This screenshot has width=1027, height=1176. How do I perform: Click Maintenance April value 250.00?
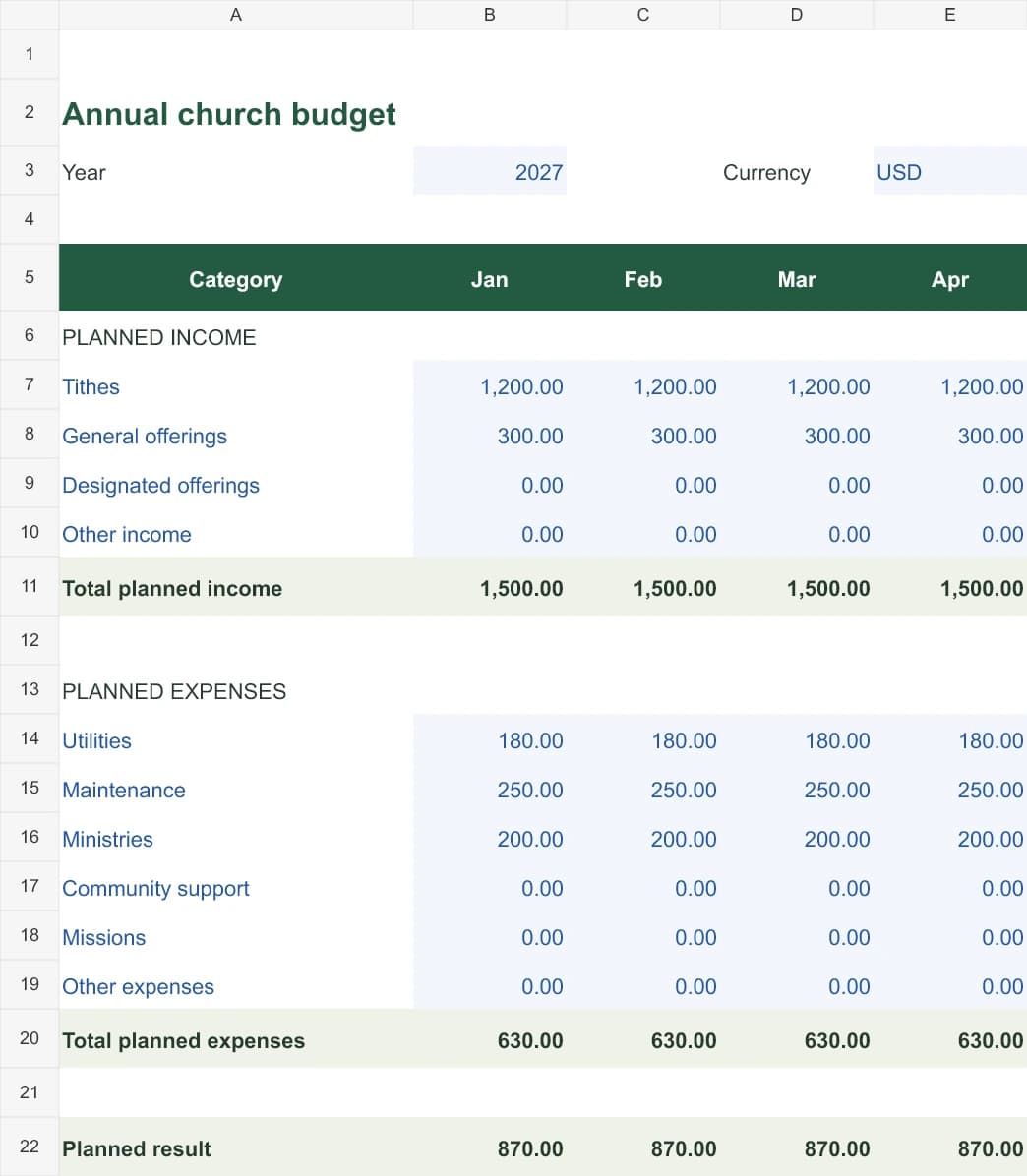tap(949, 789)
